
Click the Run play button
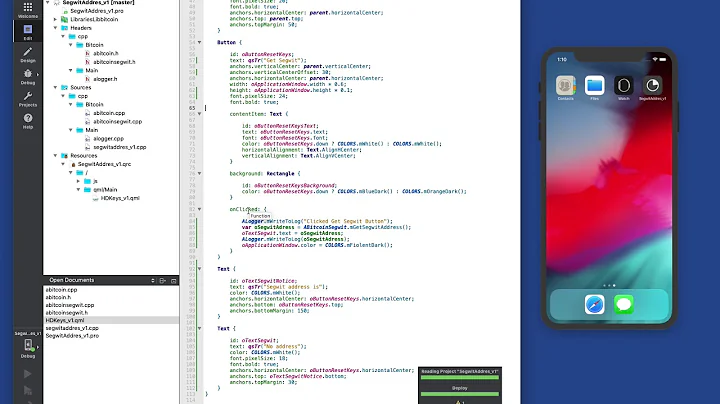pyautogui.click(x=28, y=374)
